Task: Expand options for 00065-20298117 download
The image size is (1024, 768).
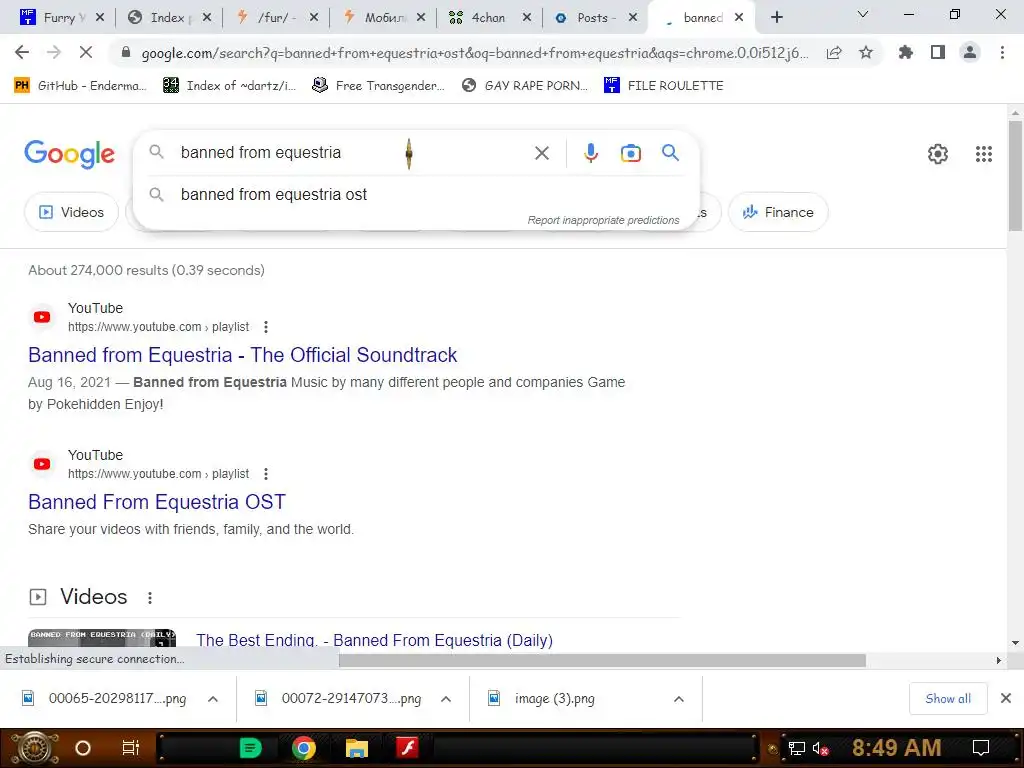Action: [213, 699]
